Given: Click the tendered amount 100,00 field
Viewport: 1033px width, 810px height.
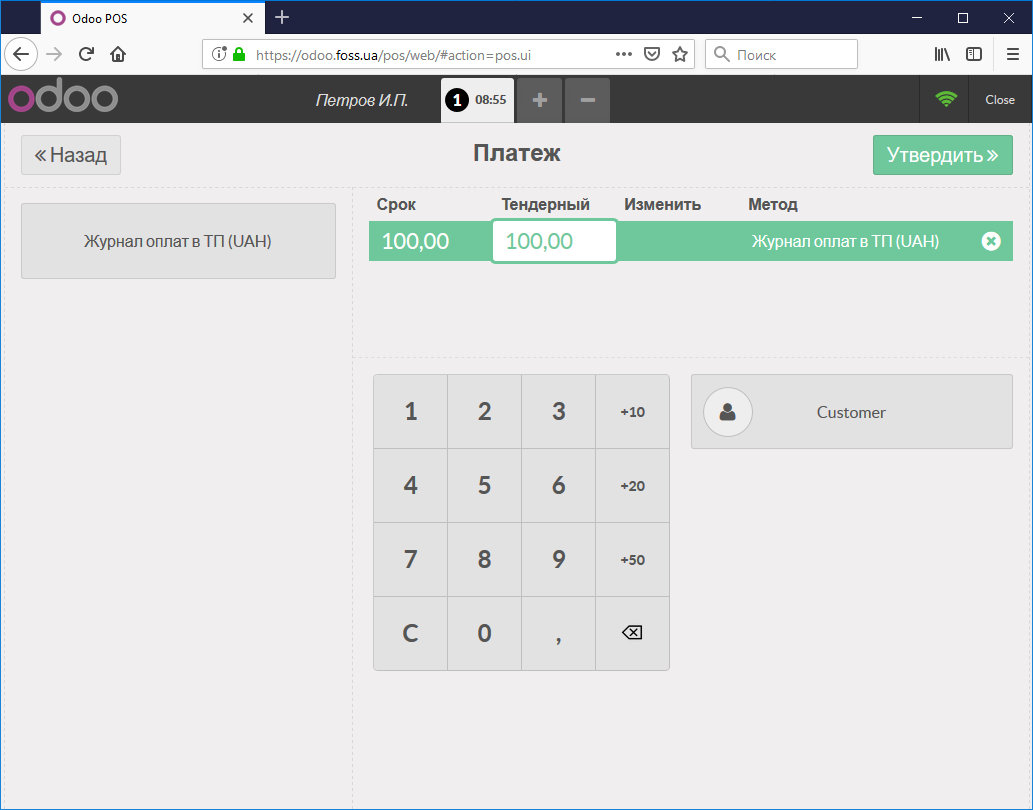Looking at the screenshot, I should click(x=554, y=241).
